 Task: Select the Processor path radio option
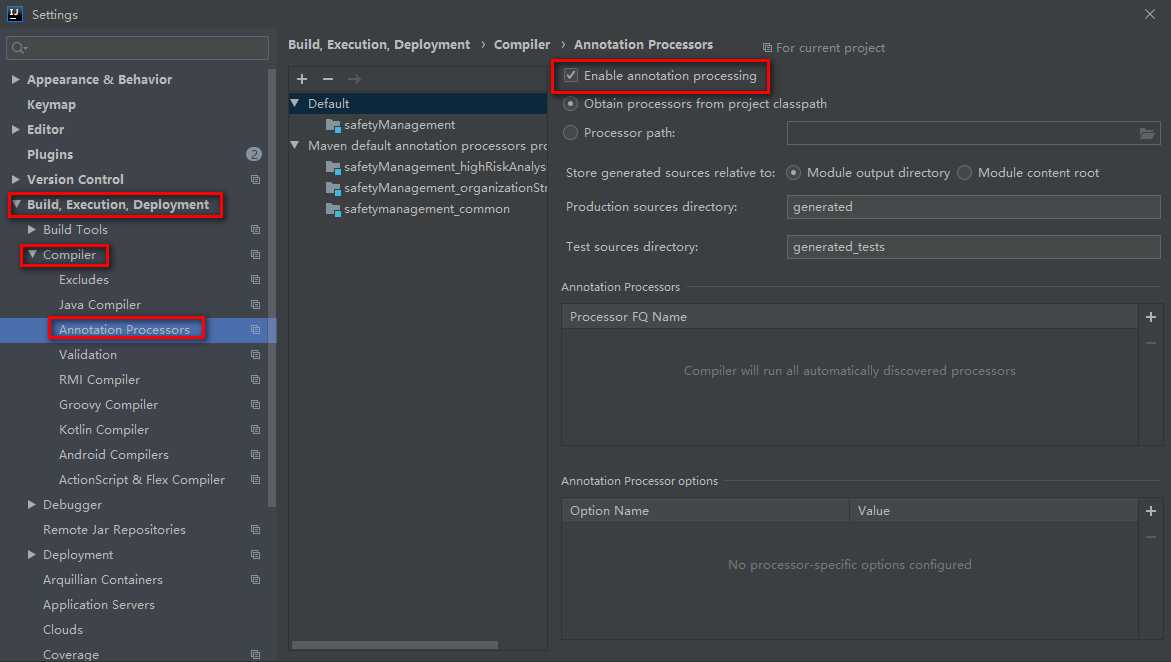pos(571,133)
